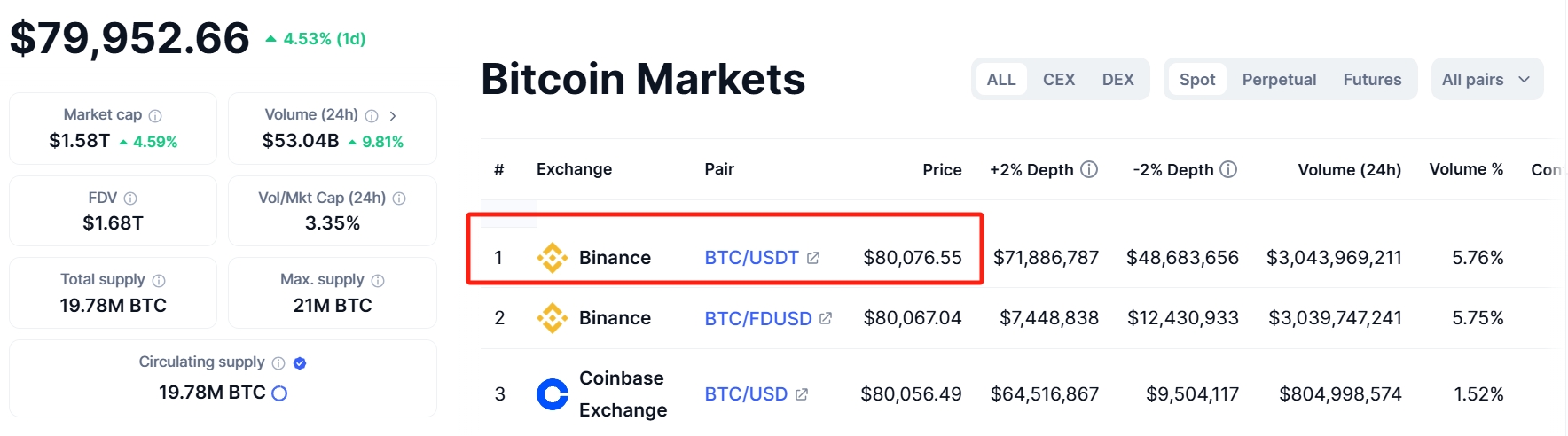The width and height of the screenshot is (1568, 436).
Task: Click the circulating supply progress ring
Action: (279, 393)
